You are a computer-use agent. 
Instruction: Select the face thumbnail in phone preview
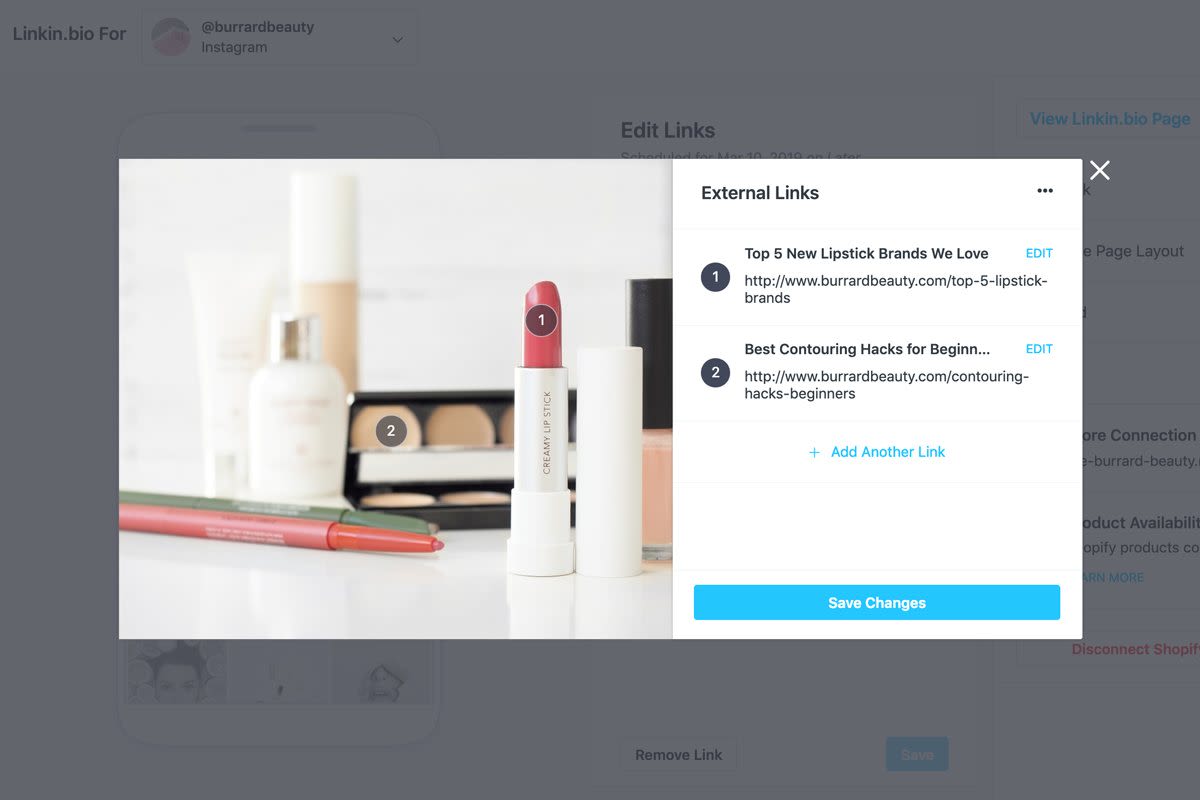coord(176,671)
